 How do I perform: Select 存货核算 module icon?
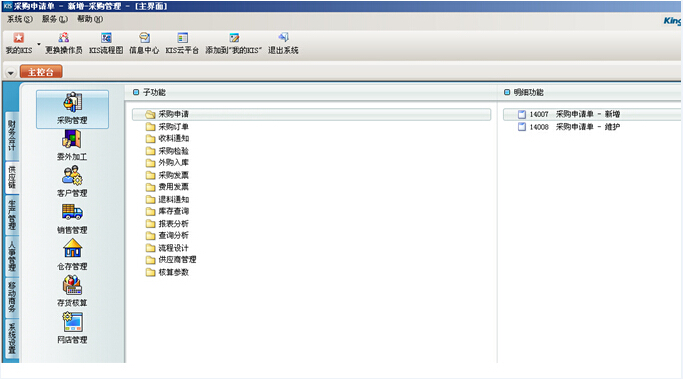(x=72, y=292)
